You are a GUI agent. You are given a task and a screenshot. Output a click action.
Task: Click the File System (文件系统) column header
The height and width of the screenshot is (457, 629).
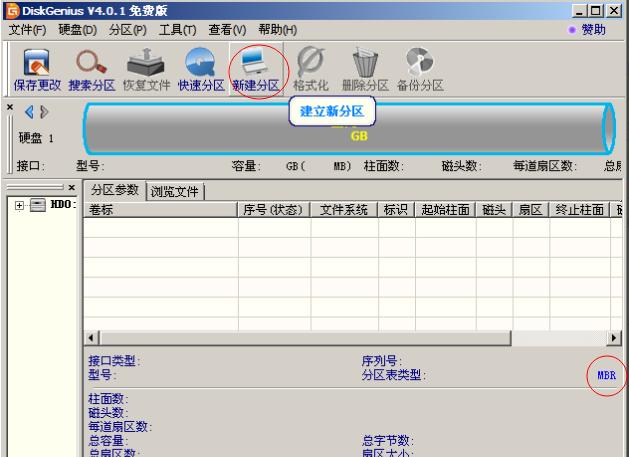342,210
